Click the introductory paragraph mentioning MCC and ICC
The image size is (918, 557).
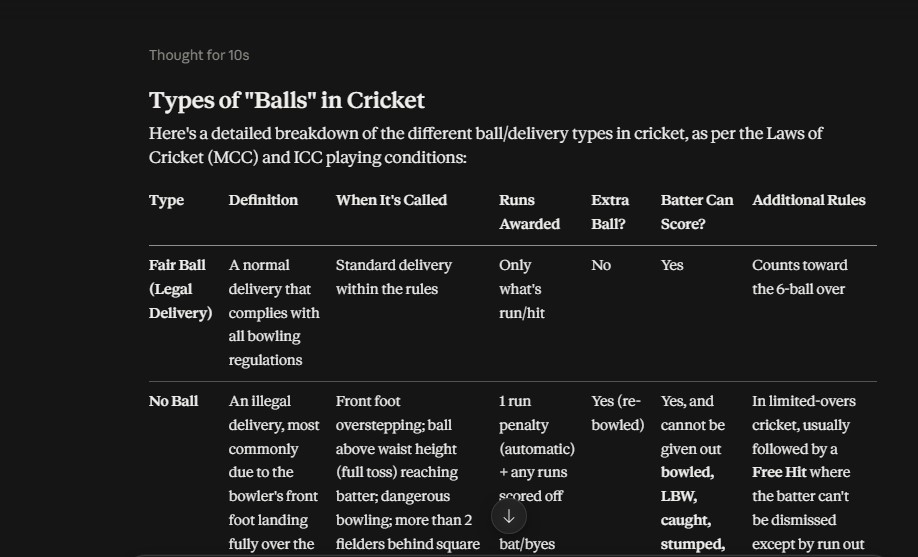(485, 145)
